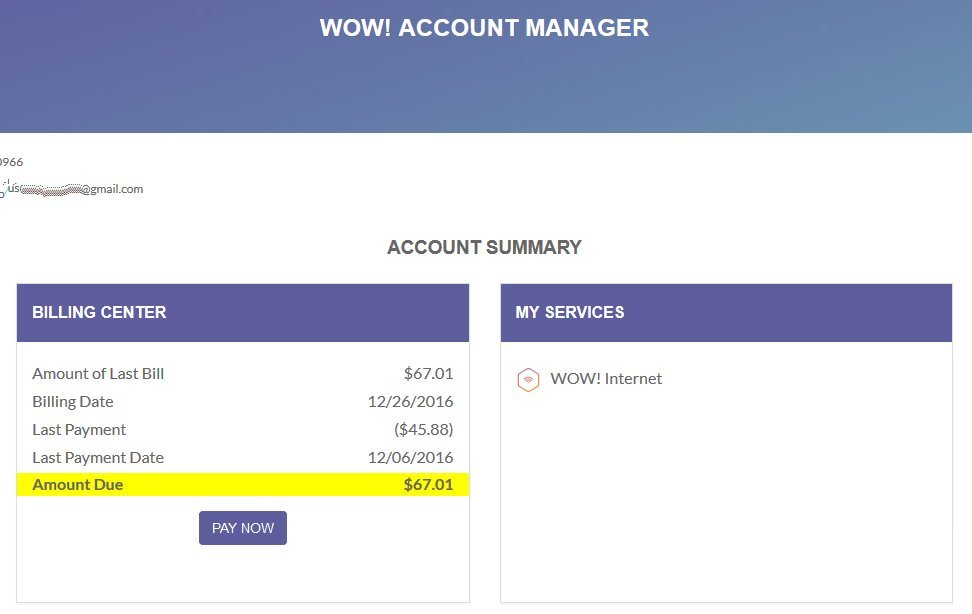
Task: Click the Billing Date label
Action: [73, 401]
